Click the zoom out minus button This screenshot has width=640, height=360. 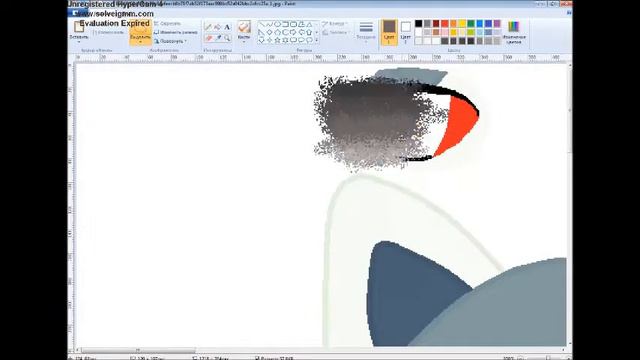point(521,358)
